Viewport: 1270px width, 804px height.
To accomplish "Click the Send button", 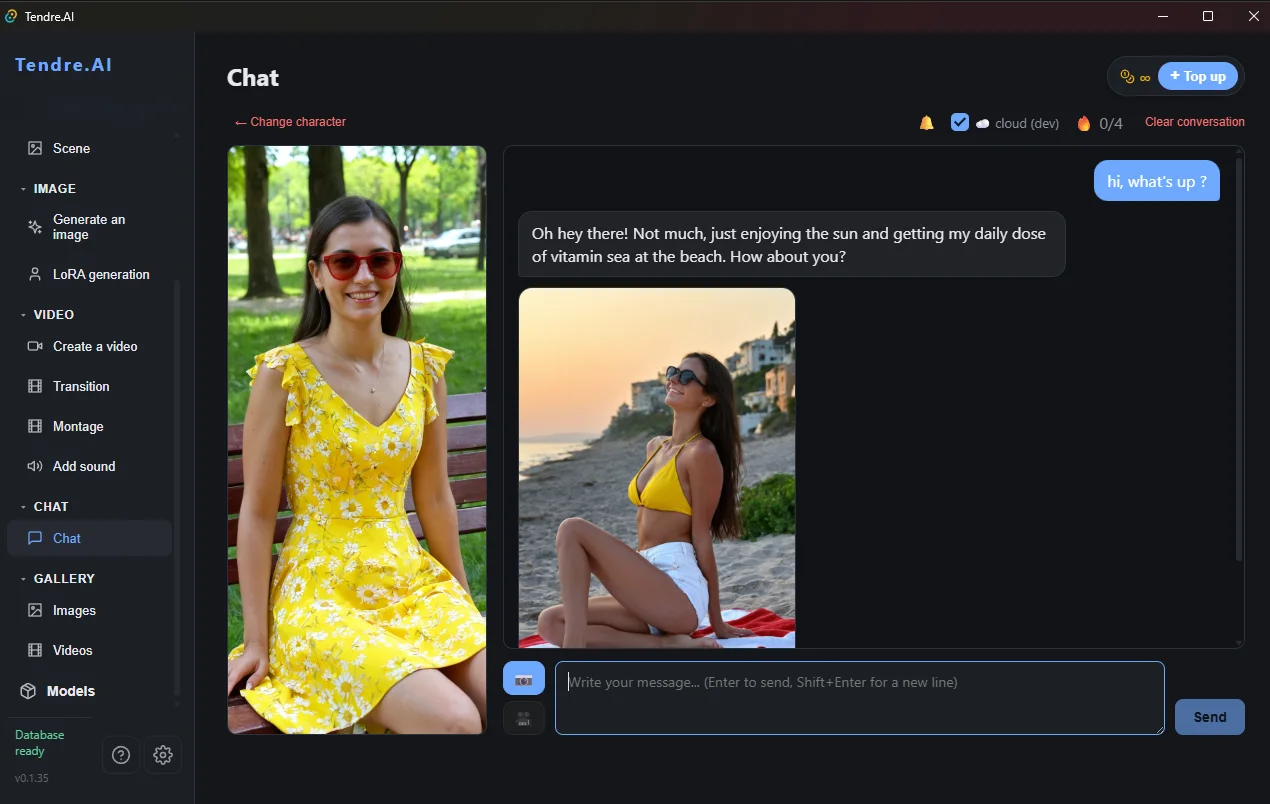I will pyautogui.click(x=1210, y=717).
